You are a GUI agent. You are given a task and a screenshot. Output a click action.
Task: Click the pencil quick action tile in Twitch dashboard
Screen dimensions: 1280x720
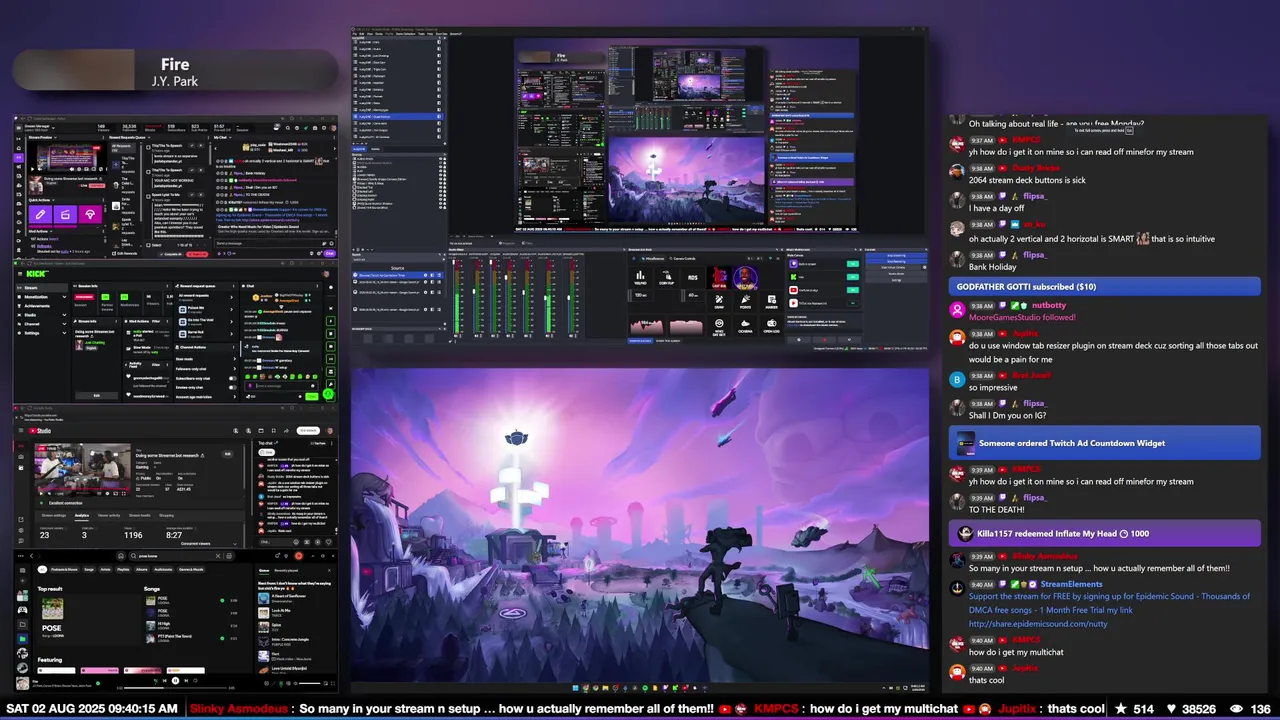coord(40,214)
